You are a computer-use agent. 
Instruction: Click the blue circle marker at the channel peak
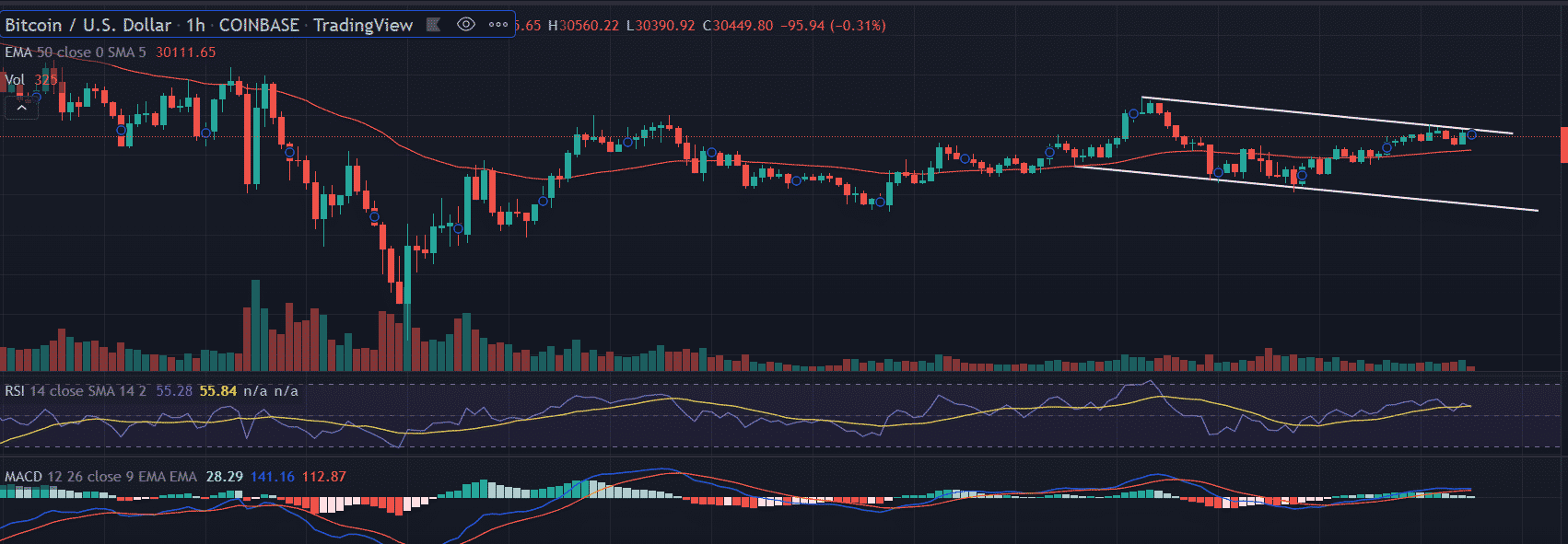coord(1134,114)
